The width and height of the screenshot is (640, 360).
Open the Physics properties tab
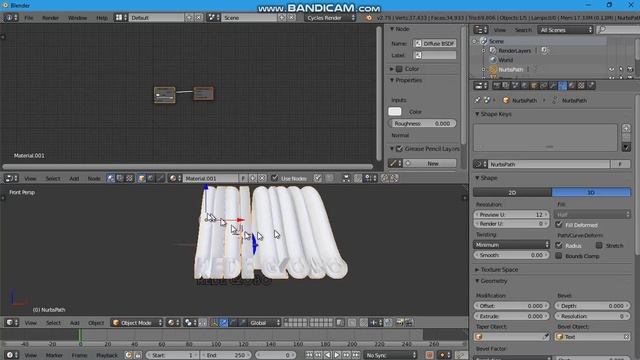tap(590, 86)
